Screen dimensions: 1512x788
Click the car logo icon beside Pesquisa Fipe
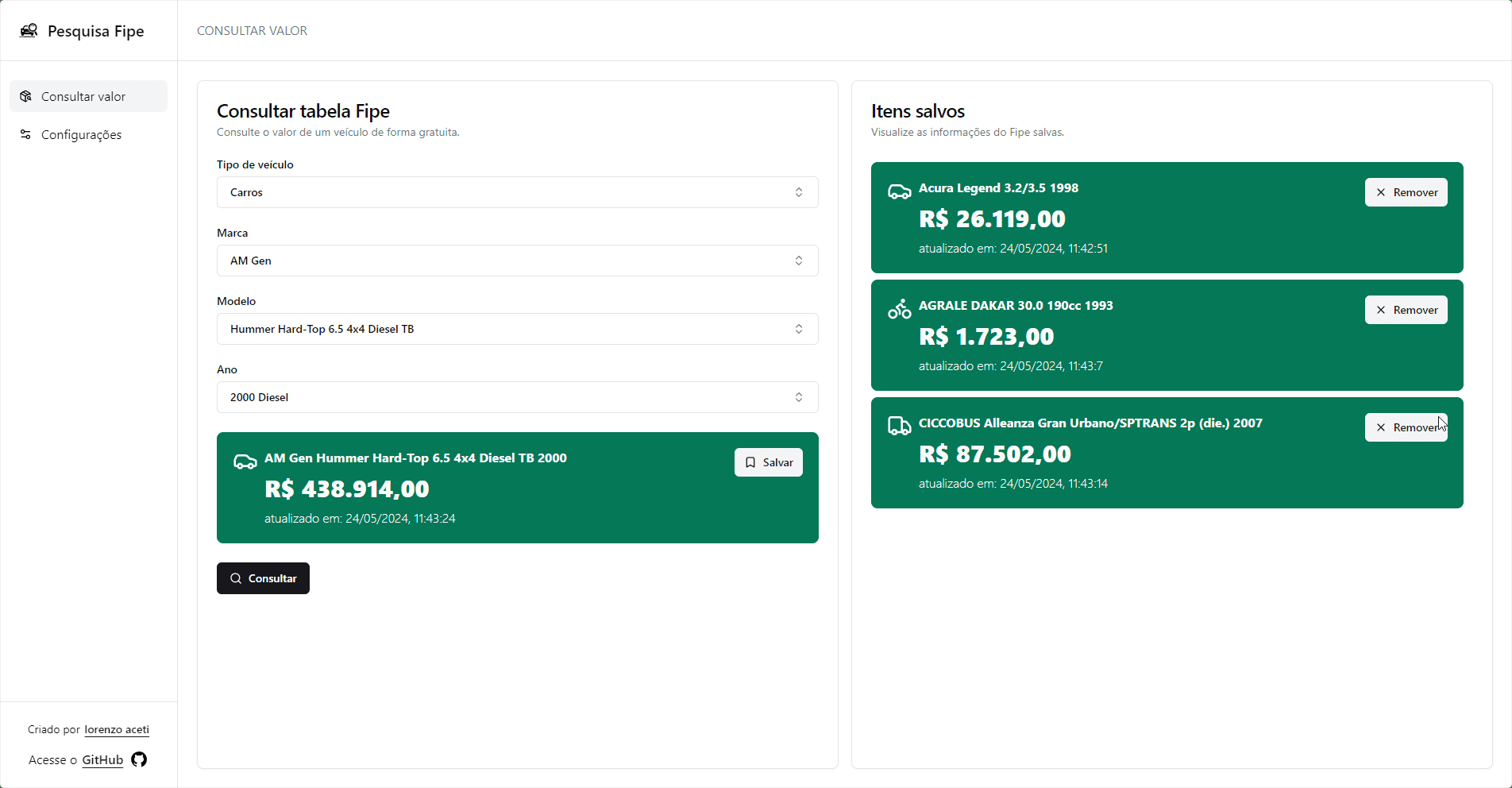(29, 29)
